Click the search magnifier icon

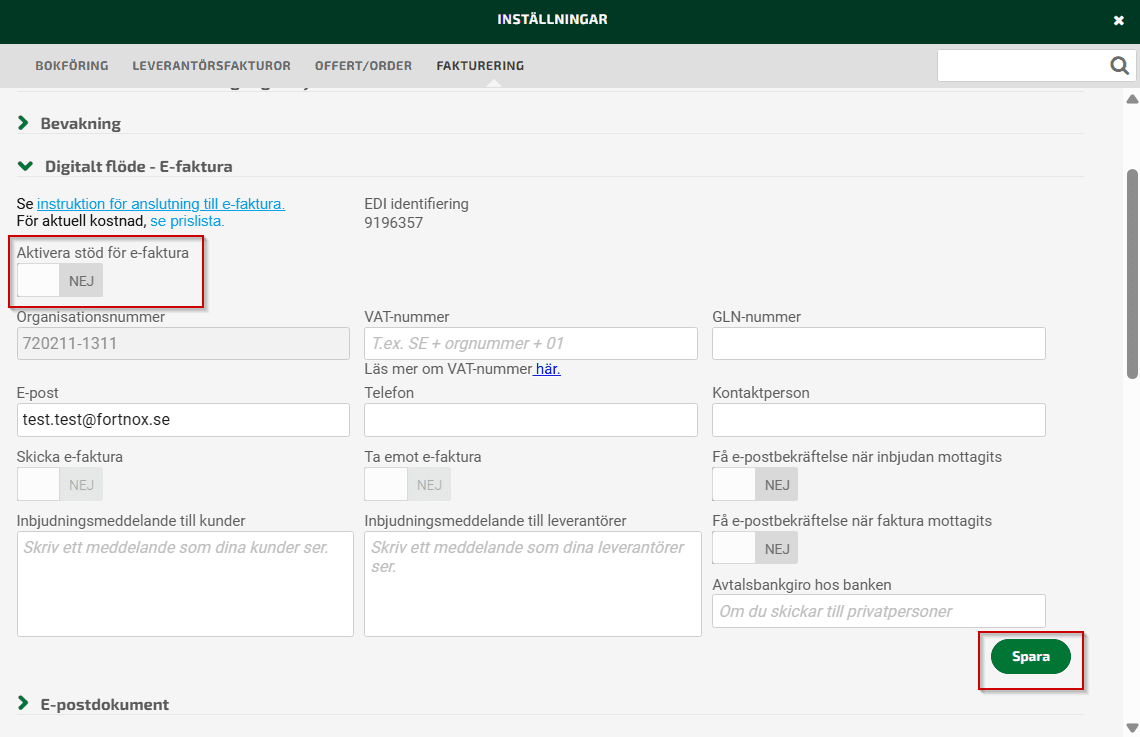click(1119, 66)
